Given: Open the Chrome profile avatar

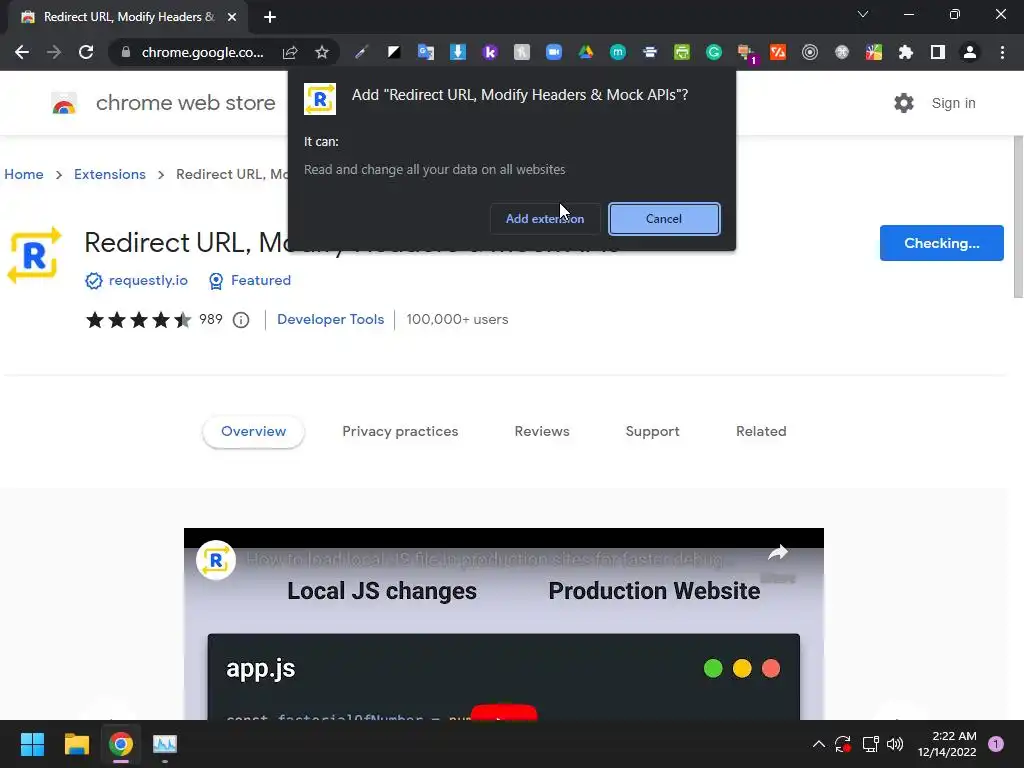Looking at the screenshot, I should click(x=970, y=52).
